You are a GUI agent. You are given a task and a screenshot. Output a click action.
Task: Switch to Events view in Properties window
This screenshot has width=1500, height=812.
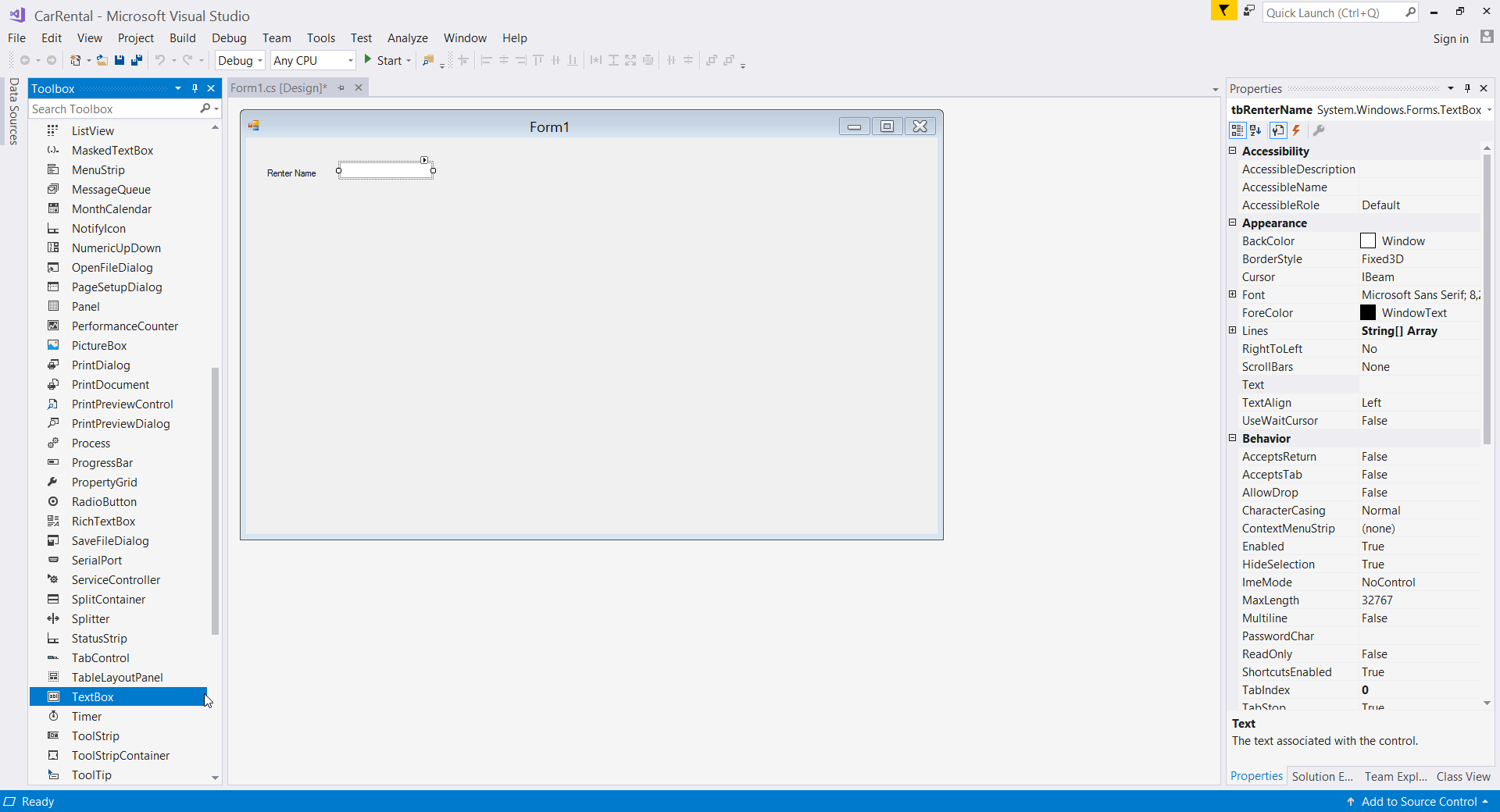[x=1296, y=130]
